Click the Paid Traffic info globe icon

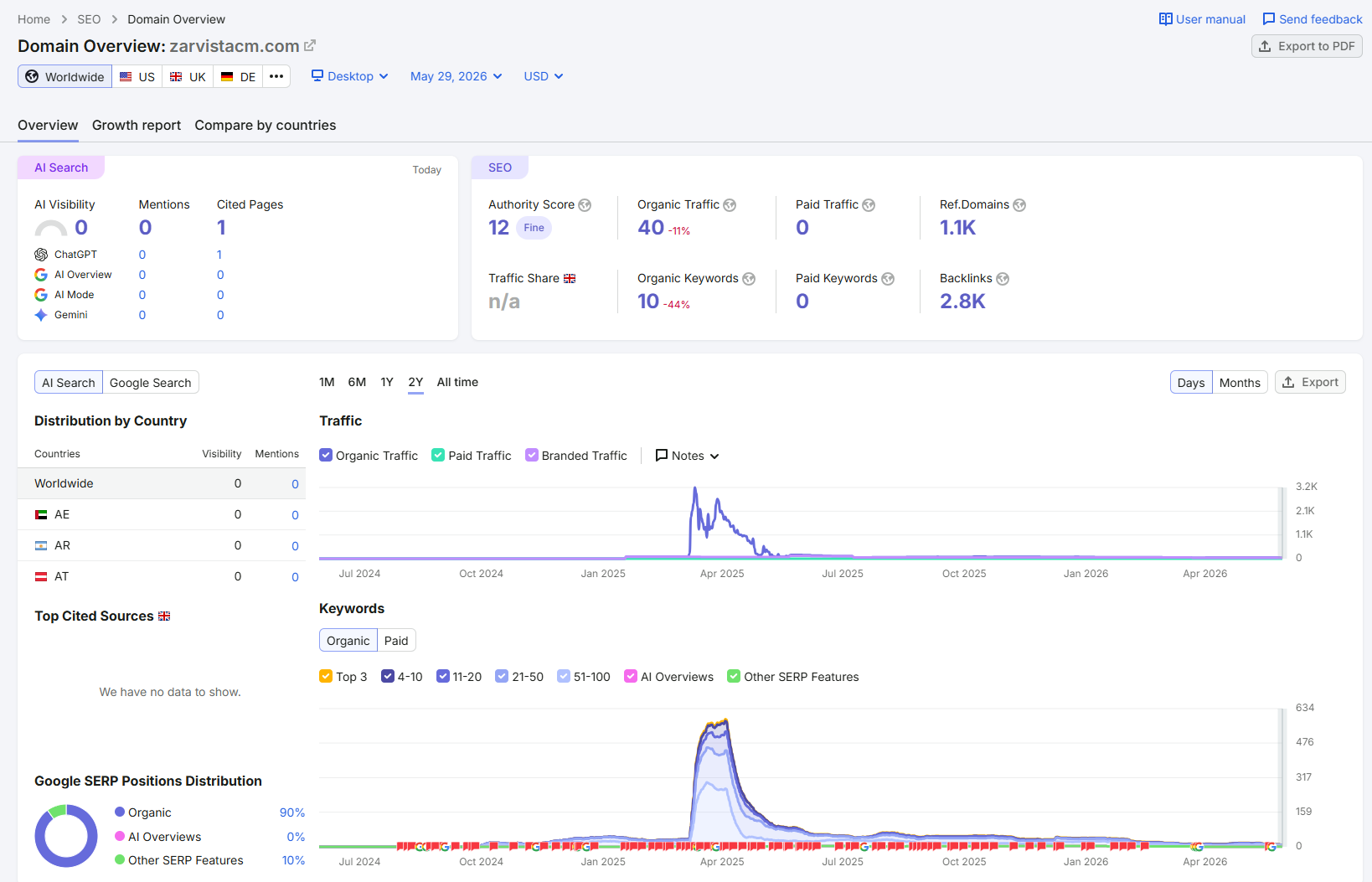[869, 205]
